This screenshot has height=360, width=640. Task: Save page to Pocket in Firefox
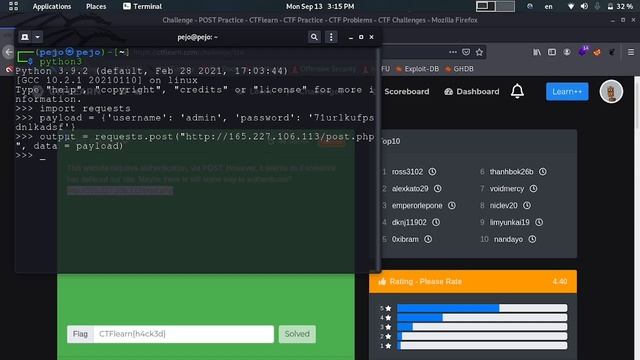click(x=466, y=52)
